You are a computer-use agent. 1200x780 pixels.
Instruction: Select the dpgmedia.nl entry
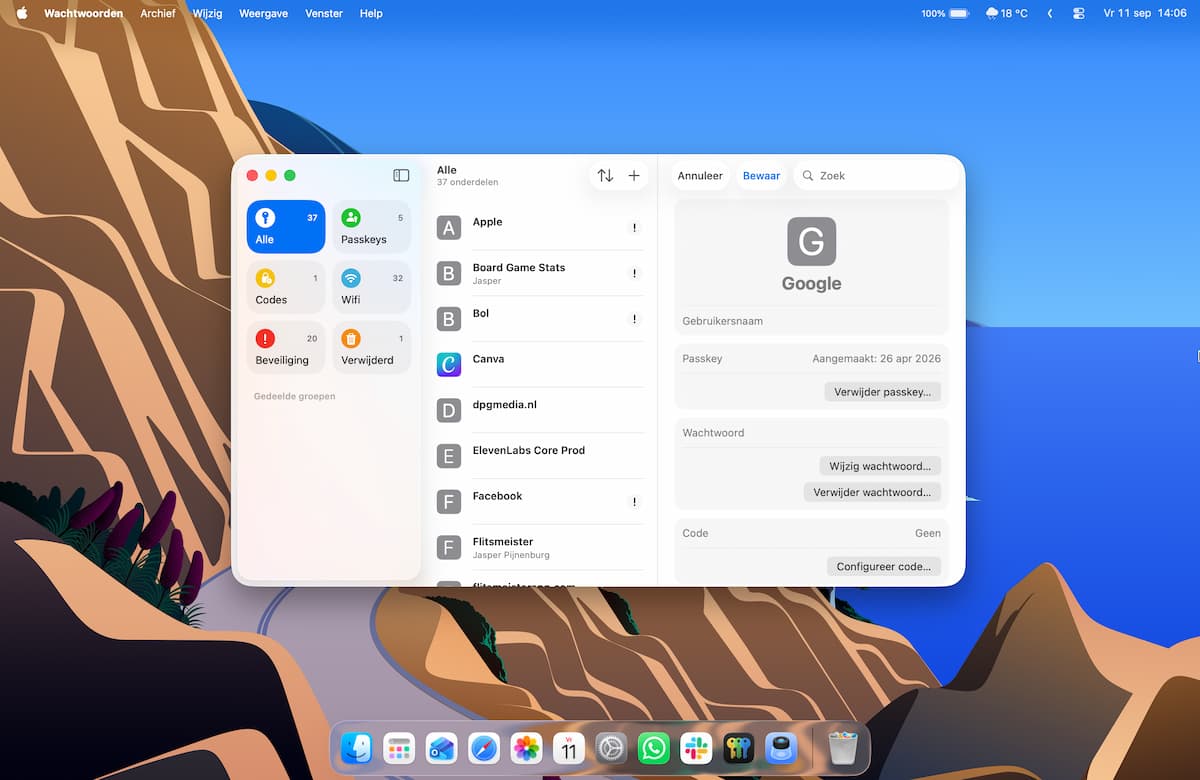(x=540, y=410)
